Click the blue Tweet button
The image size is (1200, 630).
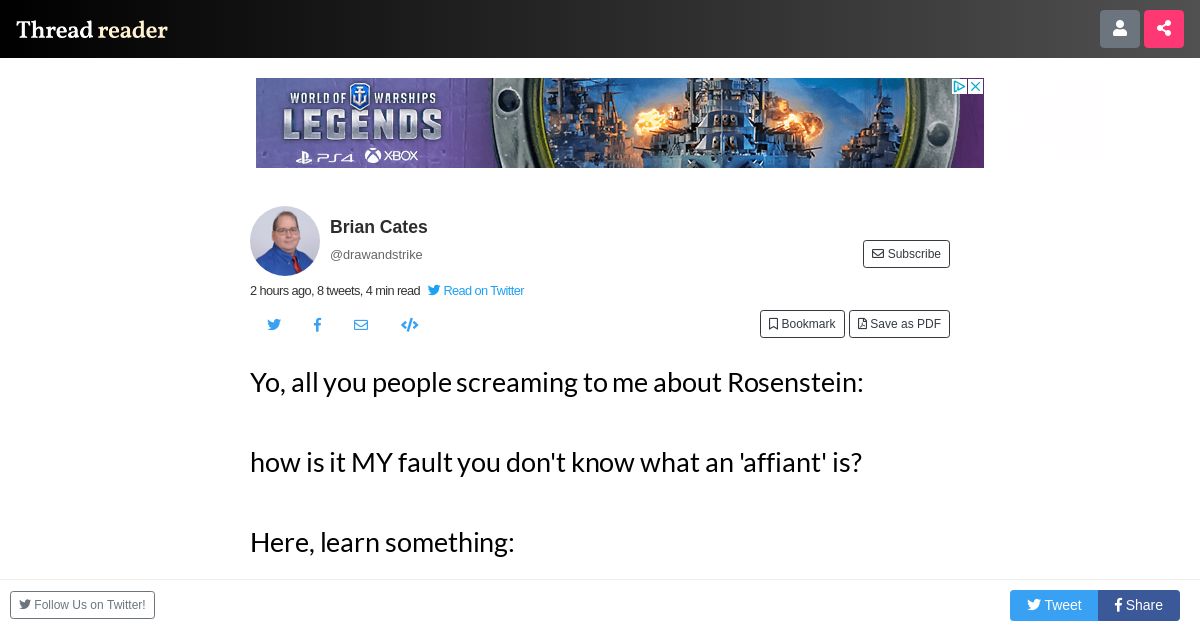click(x=1054, y=605)
